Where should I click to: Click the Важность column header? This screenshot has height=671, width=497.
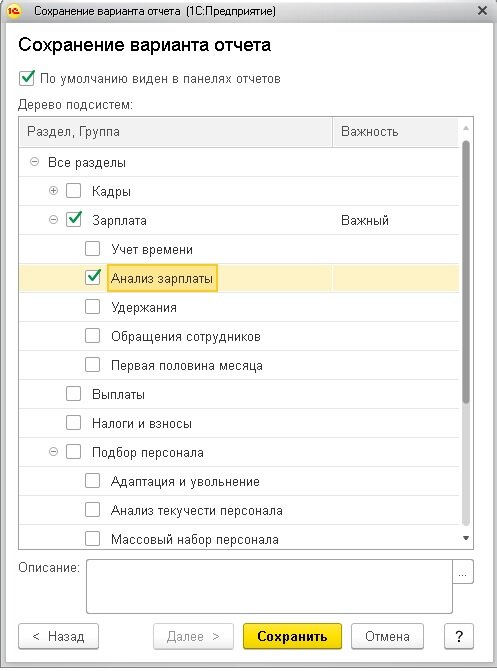click(395, 132)
